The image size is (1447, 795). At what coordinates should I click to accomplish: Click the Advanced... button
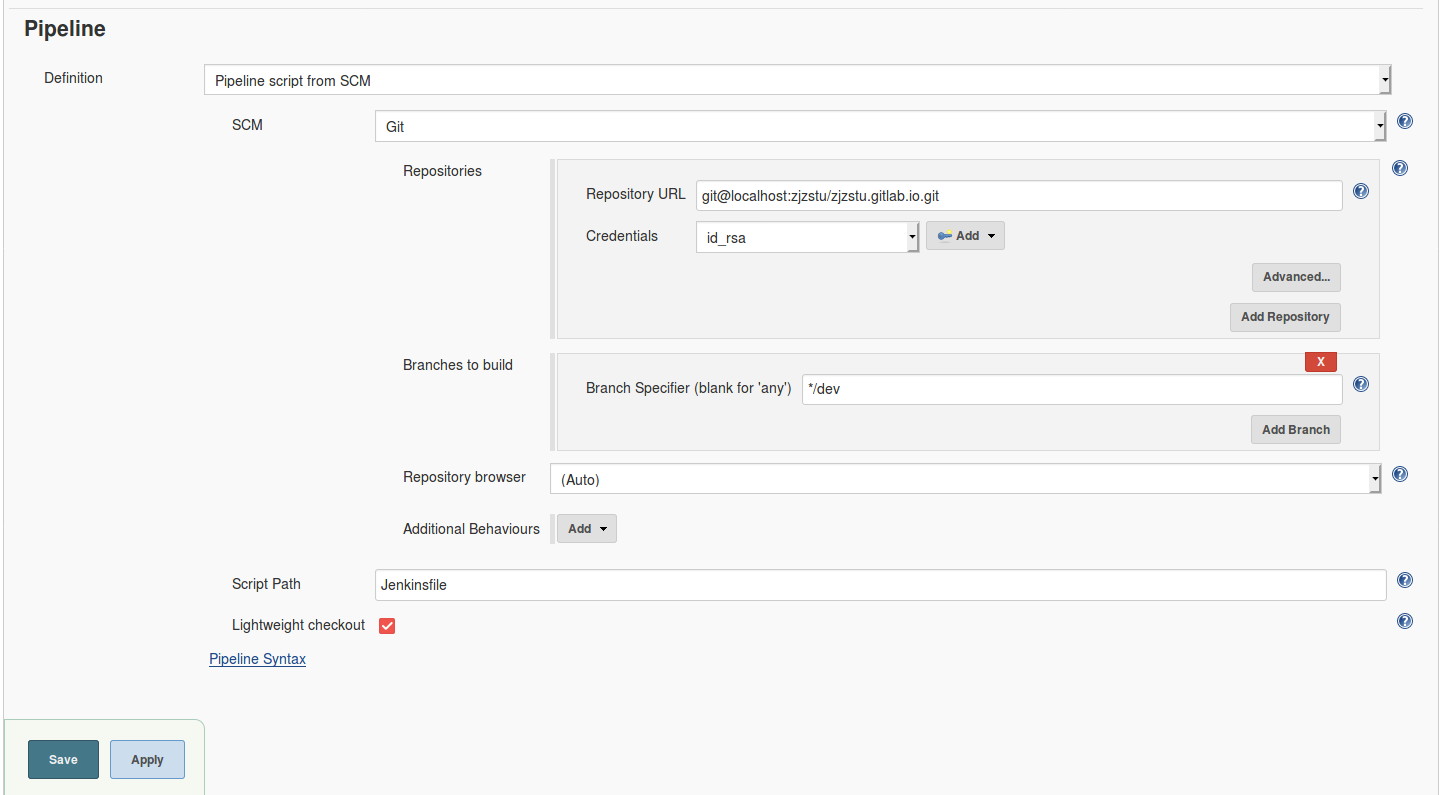(x=1295, y=277)
